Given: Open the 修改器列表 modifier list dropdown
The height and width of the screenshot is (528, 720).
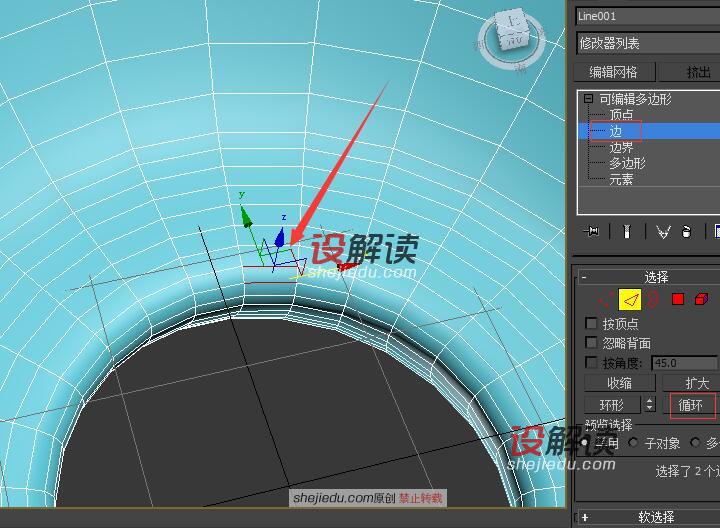Looking at the screenshot, I should coord(647,44).
